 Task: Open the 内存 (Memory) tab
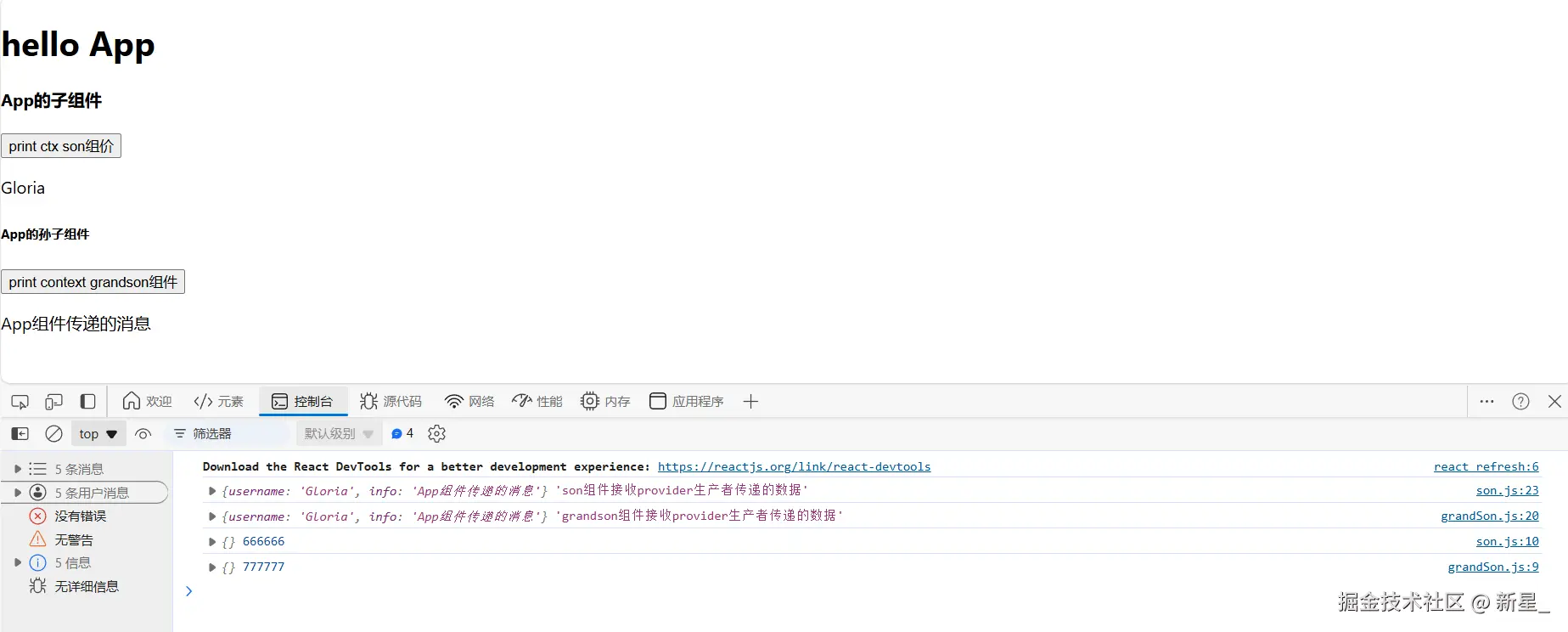[x=605, y=402]
